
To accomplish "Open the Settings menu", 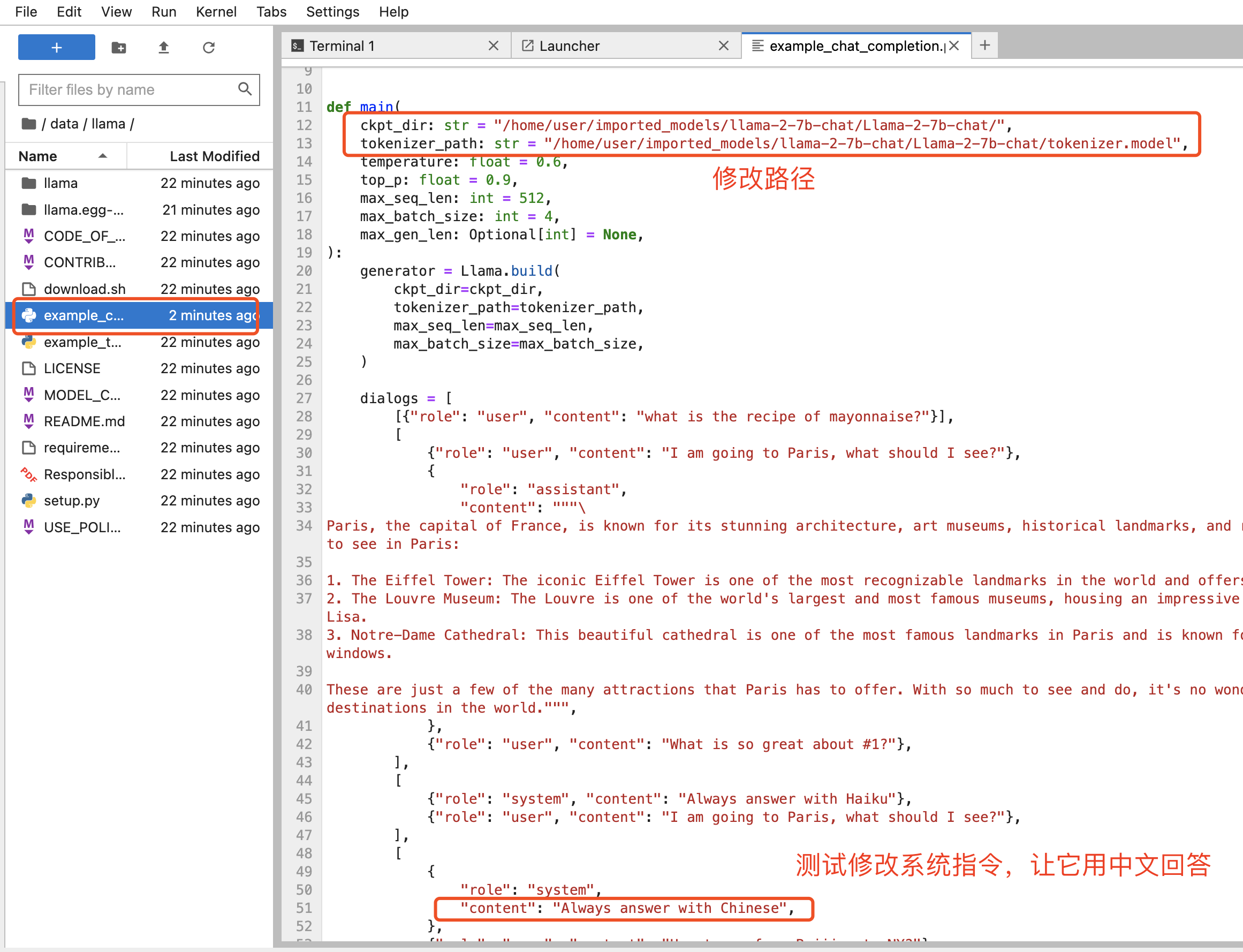I will [x=332, y=11].
